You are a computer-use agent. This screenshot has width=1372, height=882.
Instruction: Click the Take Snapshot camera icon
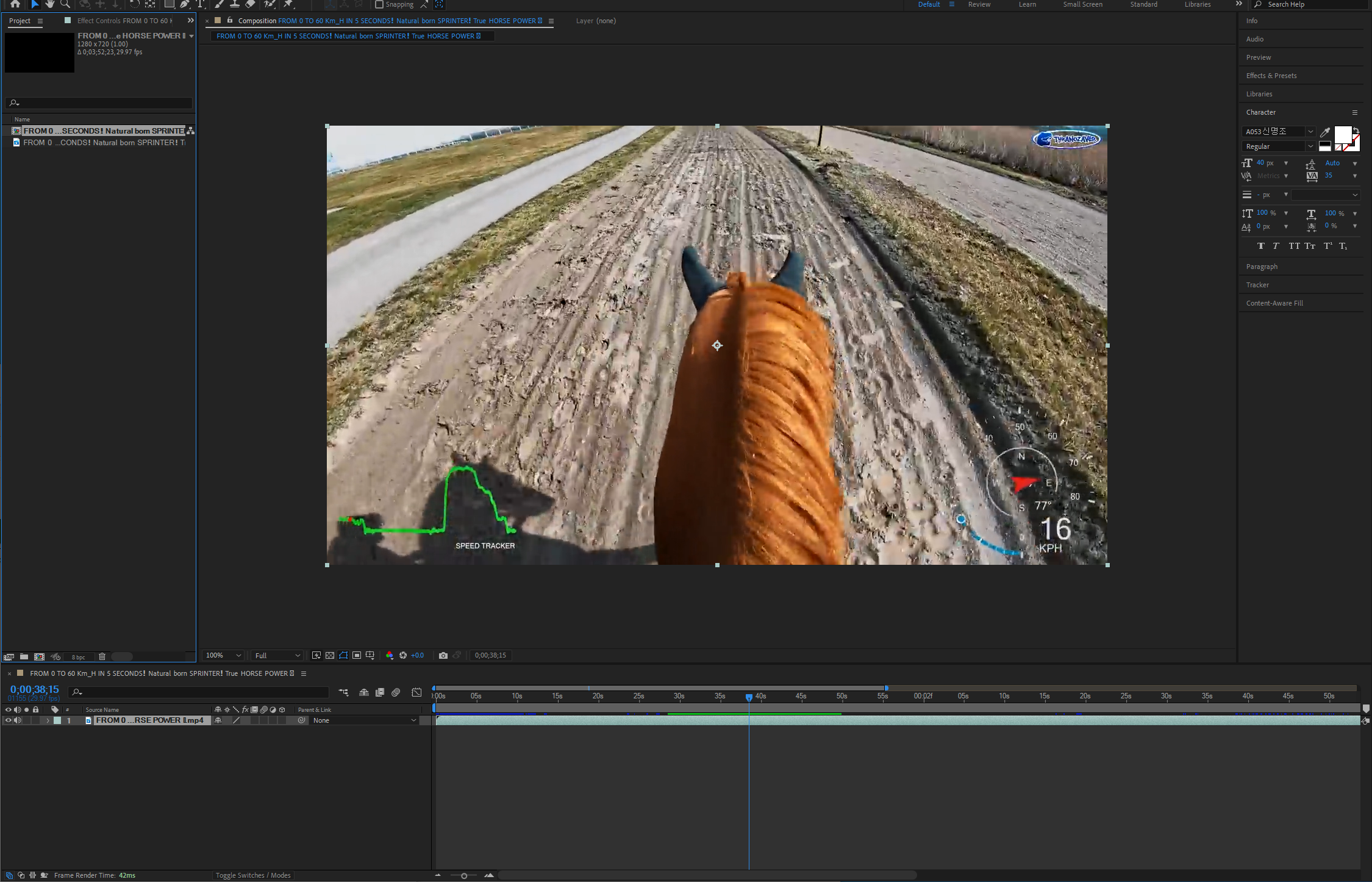click(443, 655)
